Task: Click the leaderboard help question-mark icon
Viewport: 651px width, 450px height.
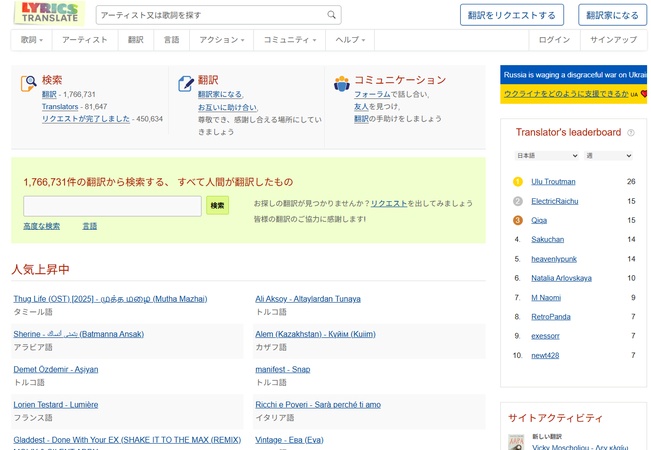Action: 631,133
